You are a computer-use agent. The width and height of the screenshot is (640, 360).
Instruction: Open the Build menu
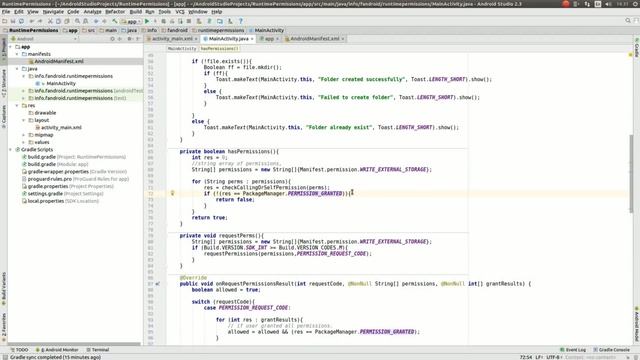(136, 12)
